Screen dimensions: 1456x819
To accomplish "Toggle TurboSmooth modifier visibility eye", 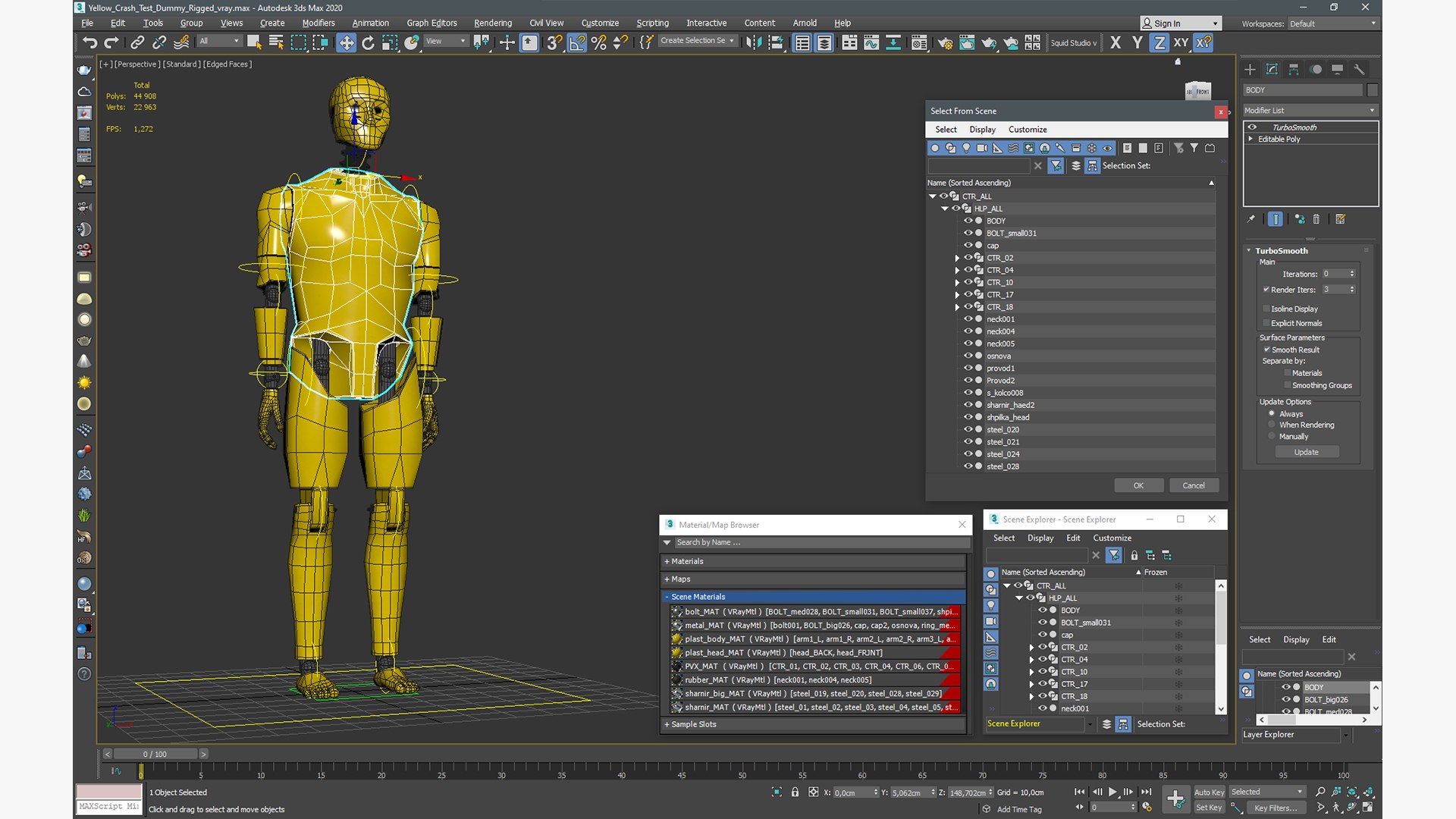I will click(1252, 127).
